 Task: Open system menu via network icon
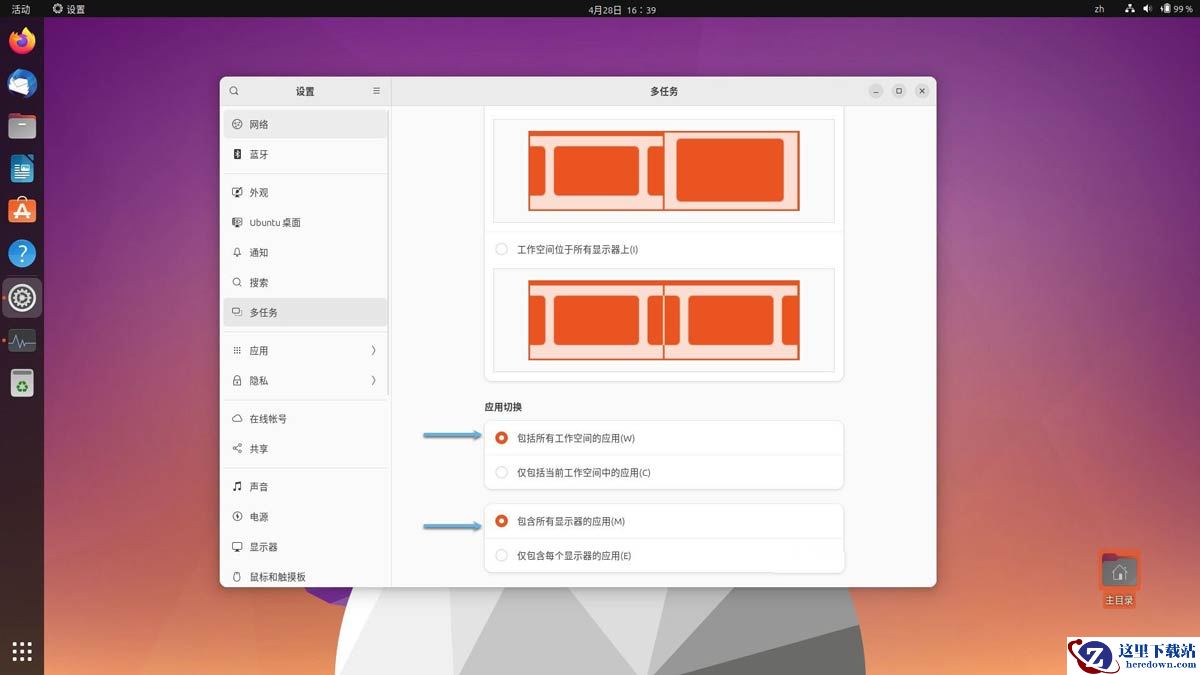pyautogui.click(x=1130, y=9)
